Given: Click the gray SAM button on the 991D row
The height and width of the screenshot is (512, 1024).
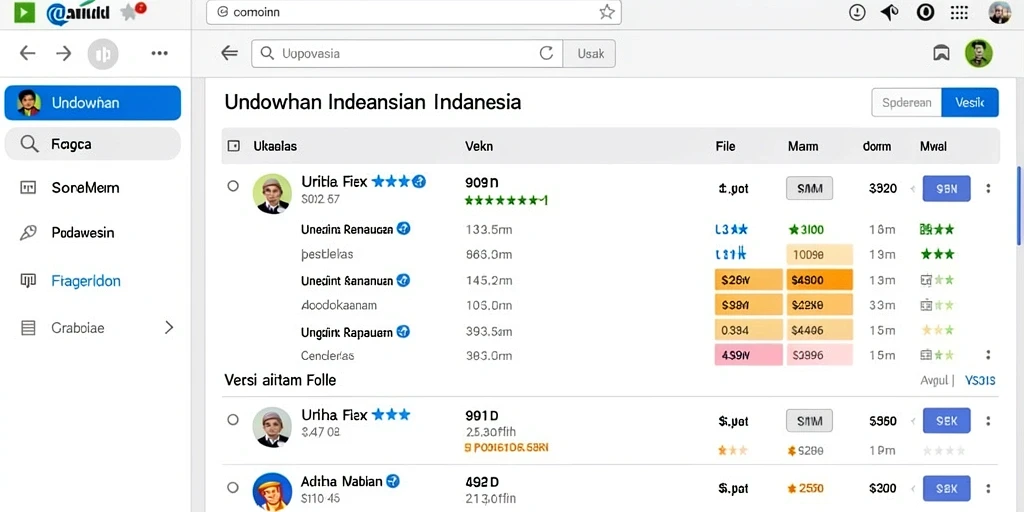Looking at the screenshot, I should [810, 421].
